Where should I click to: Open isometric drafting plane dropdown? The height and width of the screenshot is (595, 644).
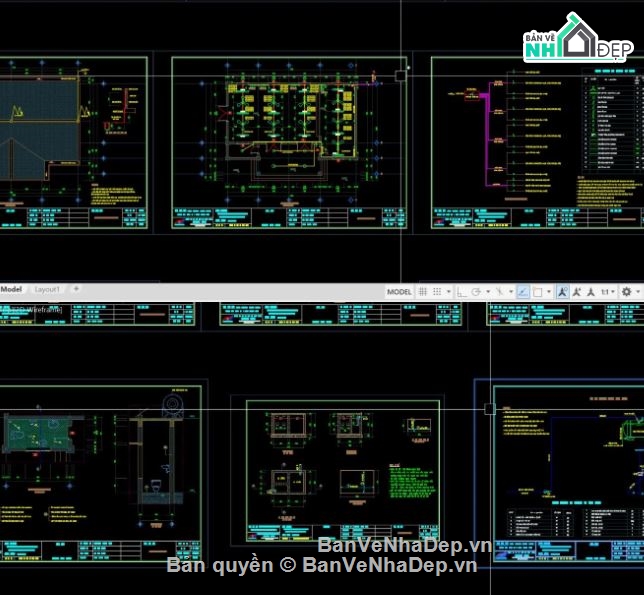point(511,292)
